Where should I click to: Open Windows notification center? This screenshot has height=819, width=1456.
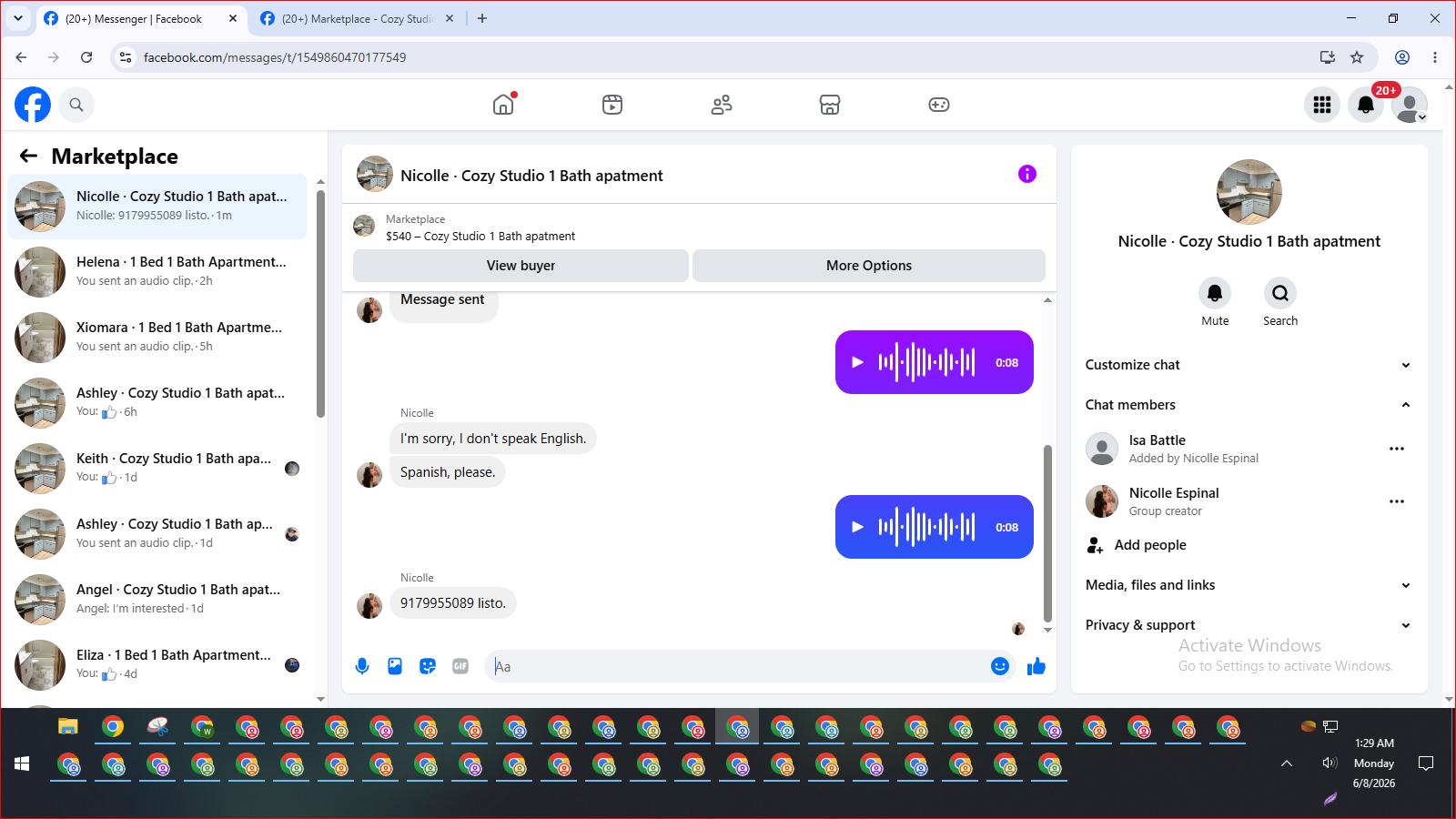click(x=1426, y=763)
